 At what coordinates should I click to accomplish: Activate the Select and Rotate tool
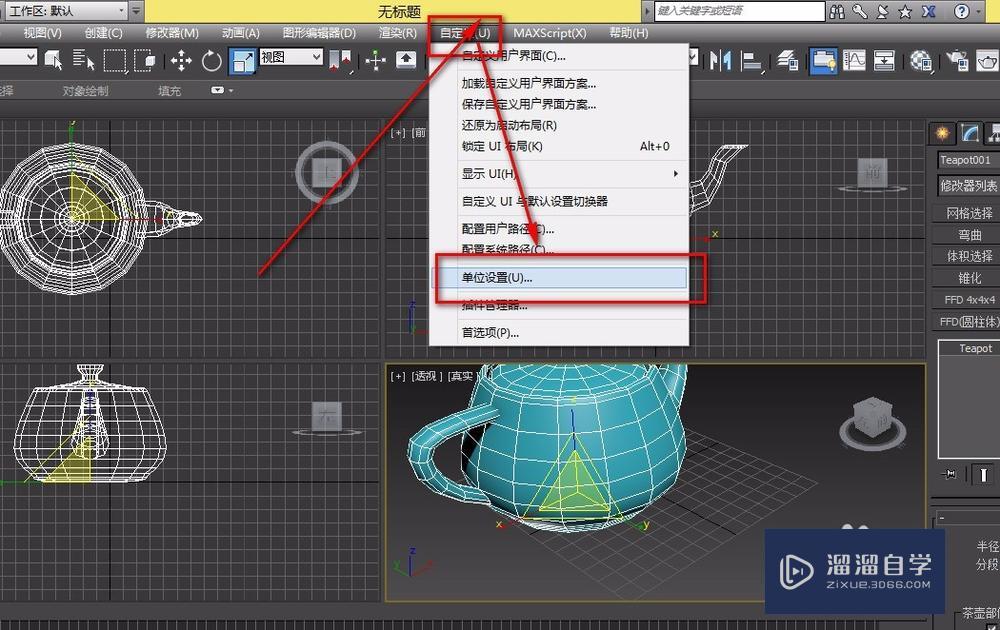[x=211, y=61]
